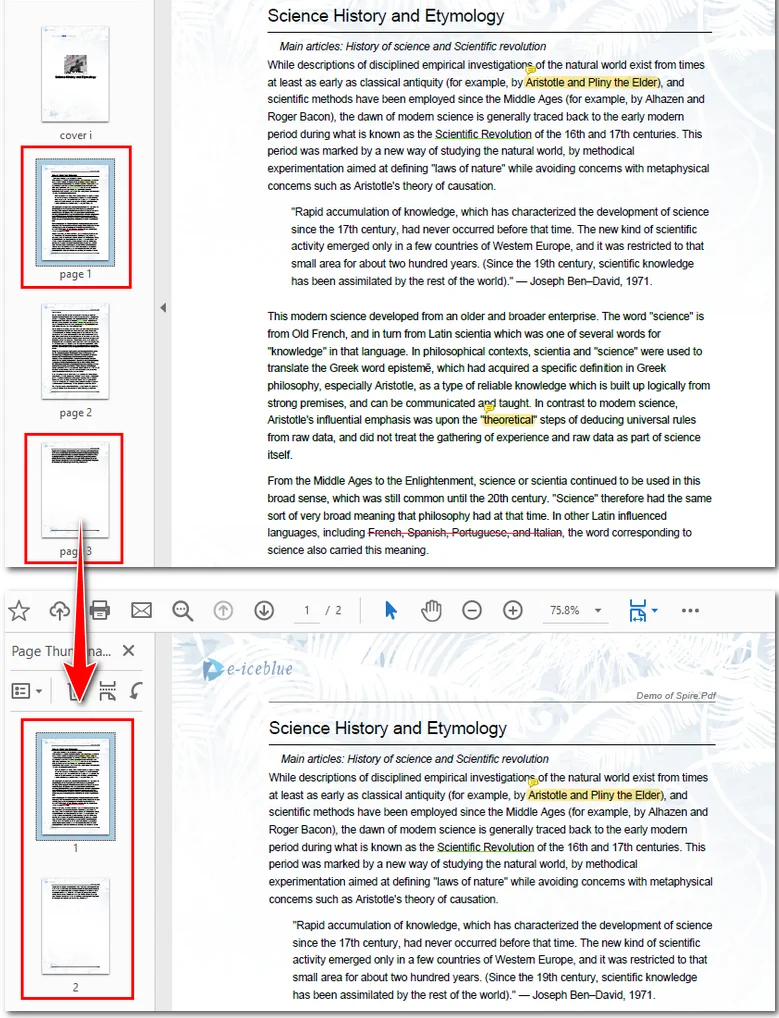
Task: Click 'Main articles: History of science' line in upper window
Action: pyautogui.click(x=413, y=46)
